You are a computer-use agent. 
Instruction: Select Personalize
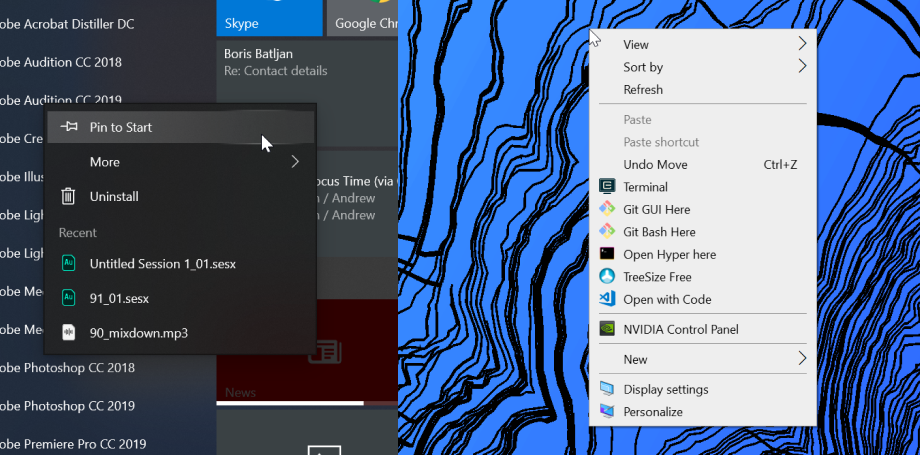point(702,412)
